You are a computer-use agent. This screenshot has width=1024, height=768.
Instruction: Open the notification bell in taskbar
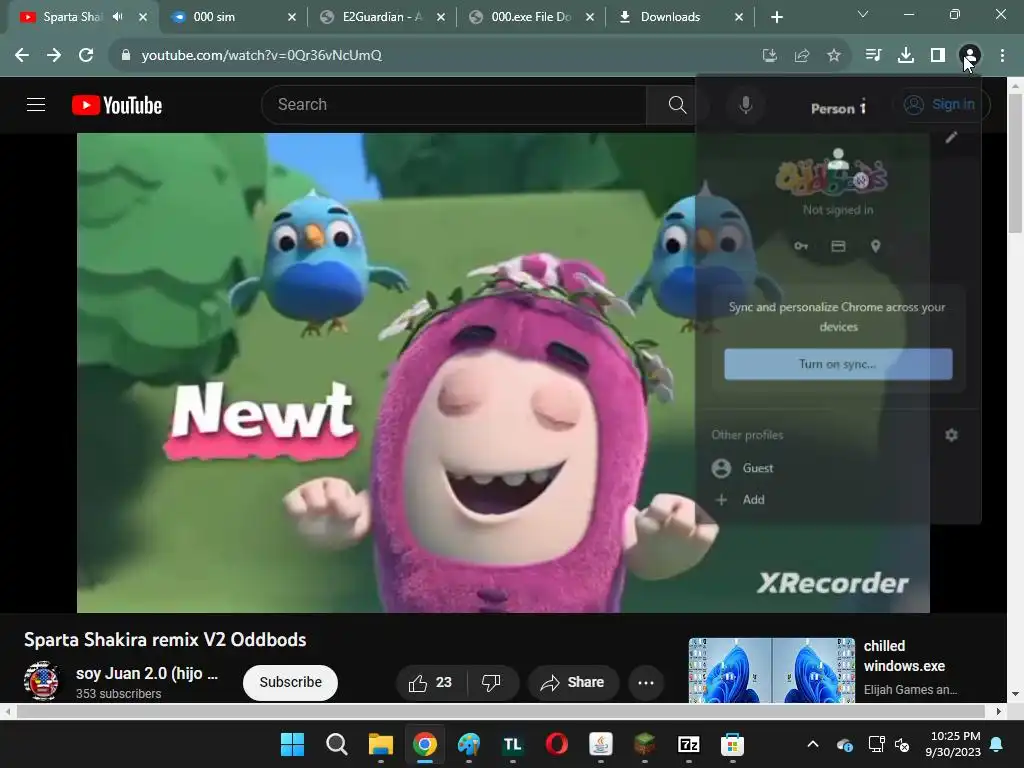pyautogui.click(x=997, y=744)
